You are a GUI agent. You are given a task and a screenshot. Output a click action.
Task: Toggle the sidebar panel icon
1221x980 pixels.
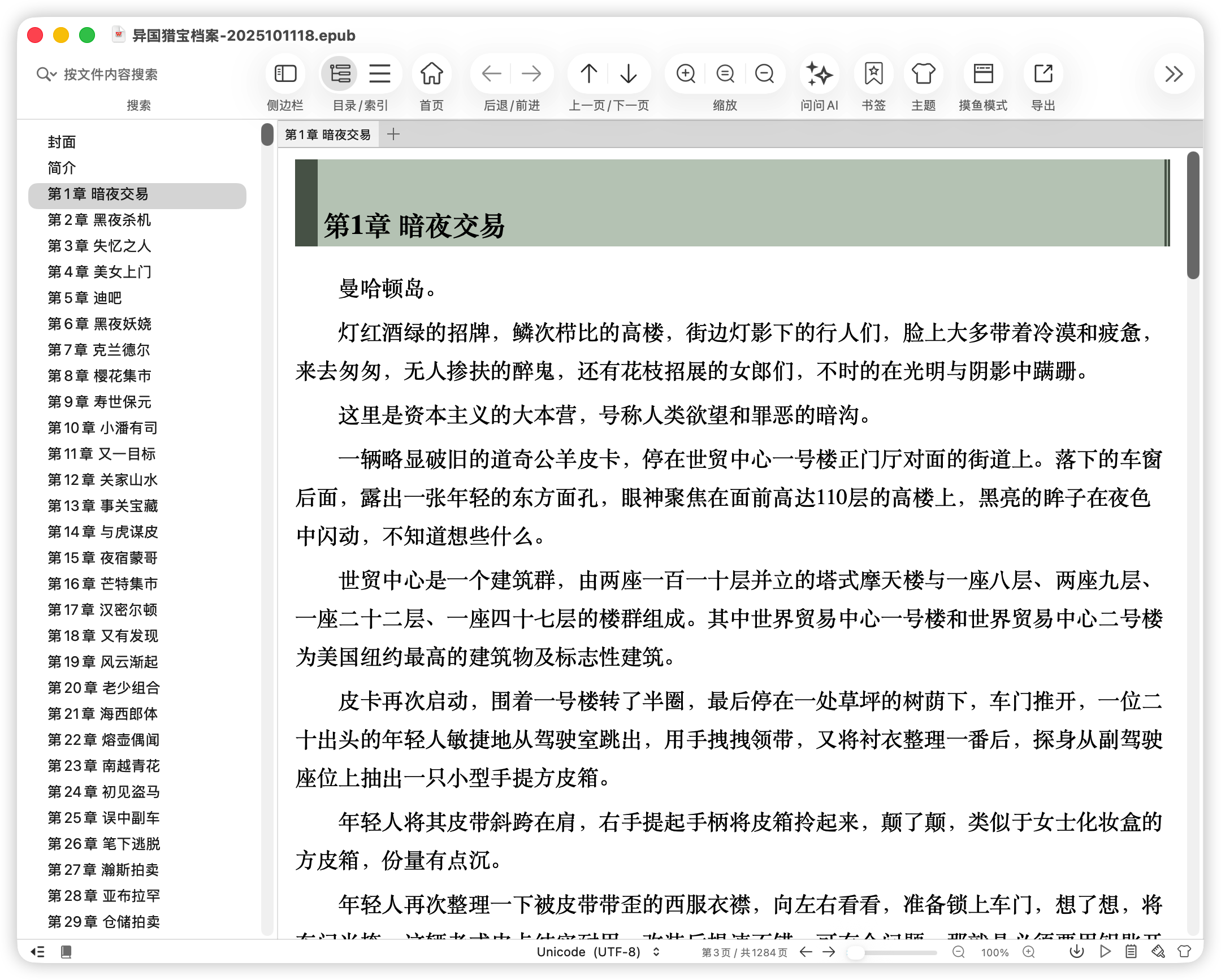click(285, 73)
